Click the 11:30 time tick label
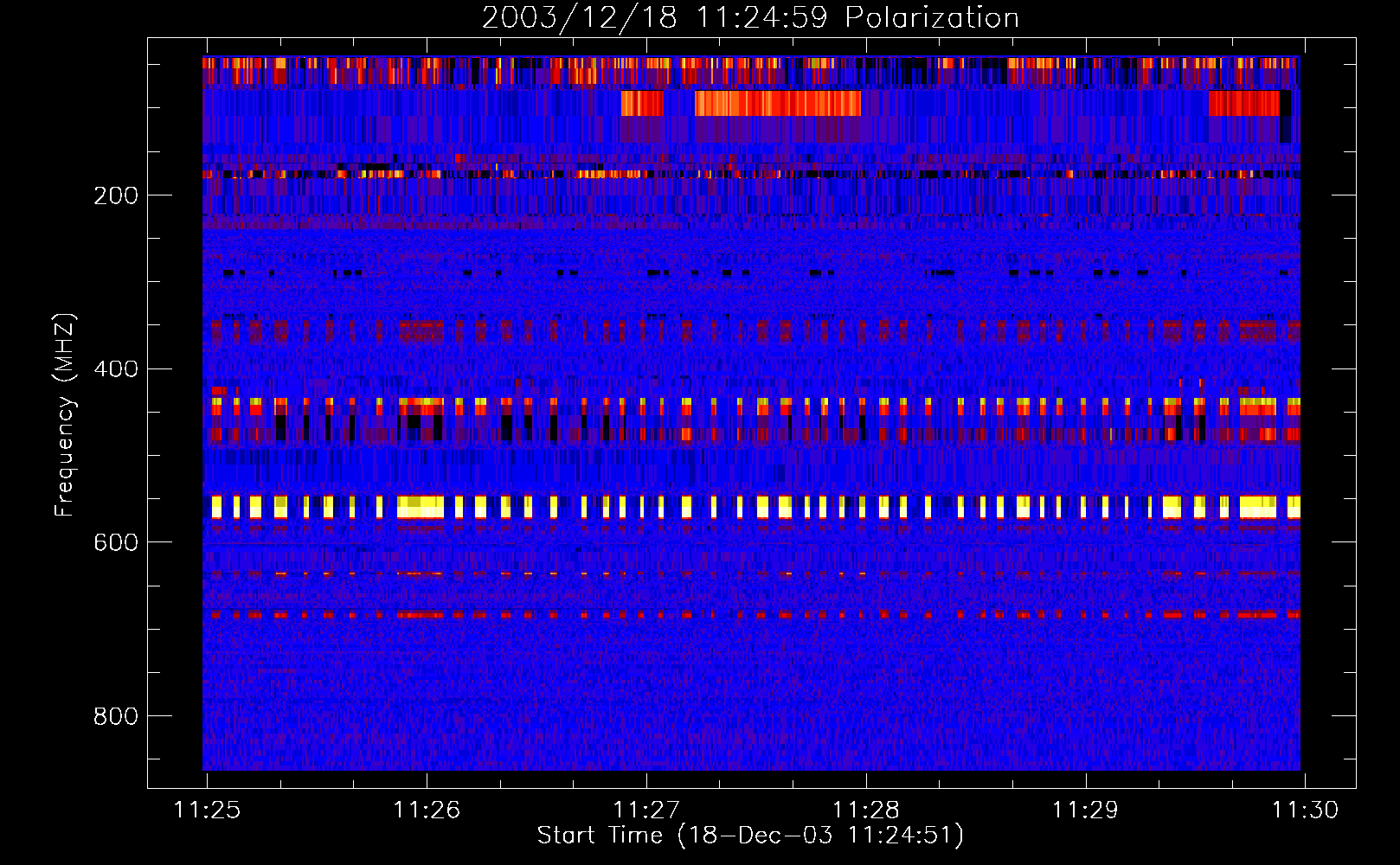Screen dimensions: 1400x865 tap(1305, 811)
